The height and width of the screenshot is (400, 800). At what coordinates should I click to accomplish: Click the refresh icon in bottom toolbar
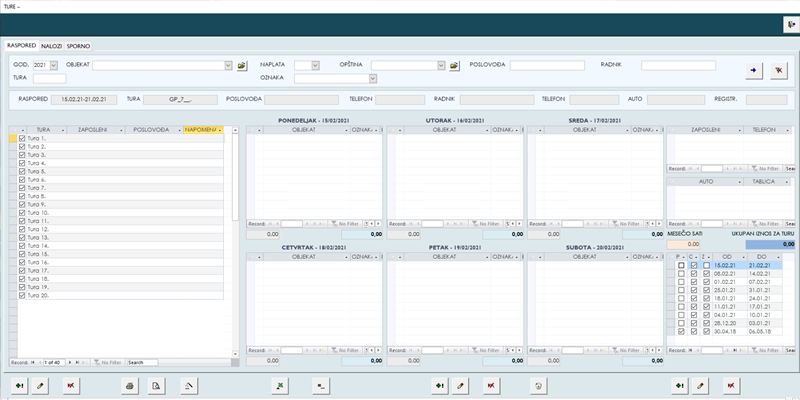click(539, 385)
